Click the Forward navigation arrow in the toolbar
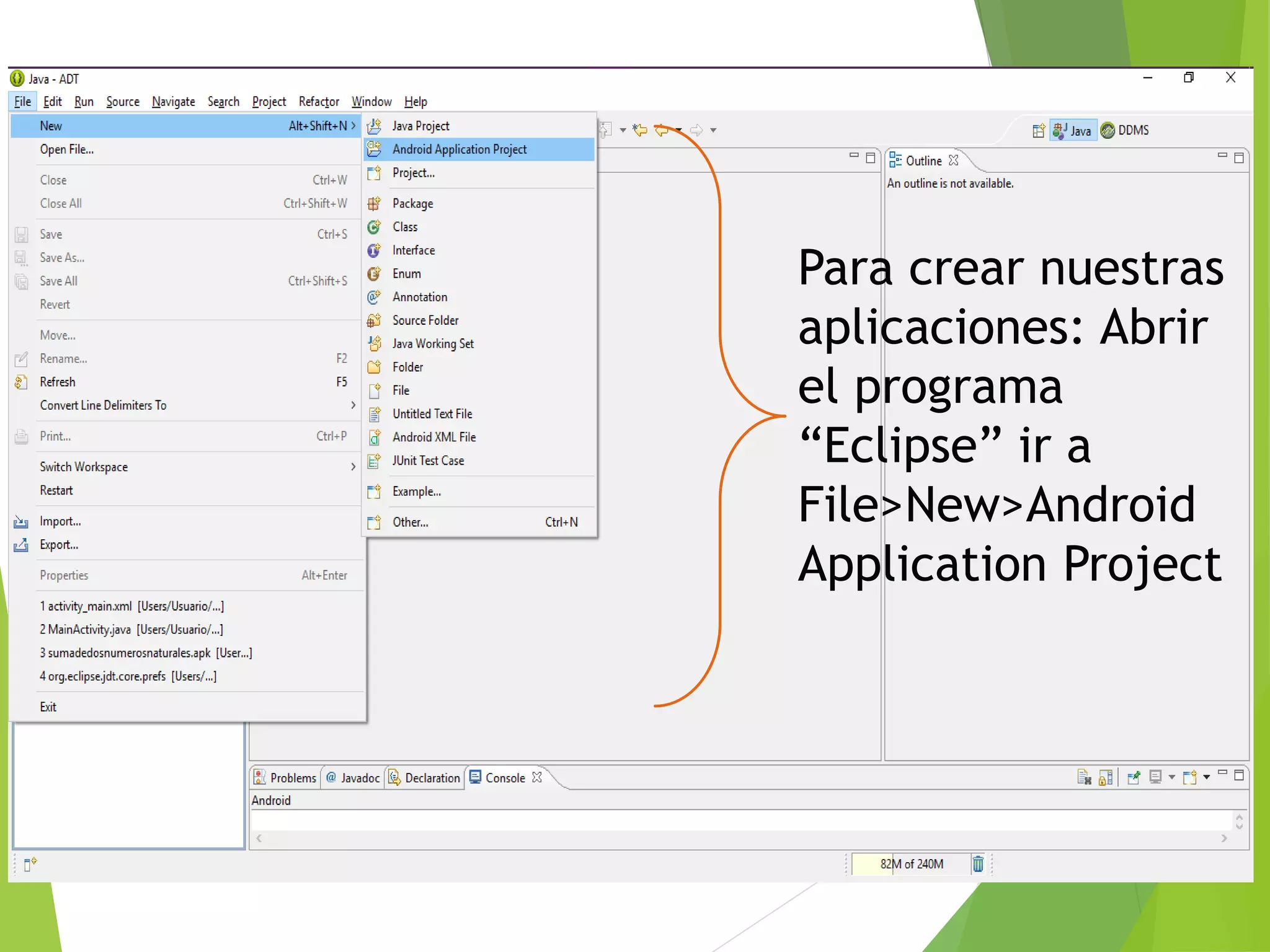 (x=697, y=130)
